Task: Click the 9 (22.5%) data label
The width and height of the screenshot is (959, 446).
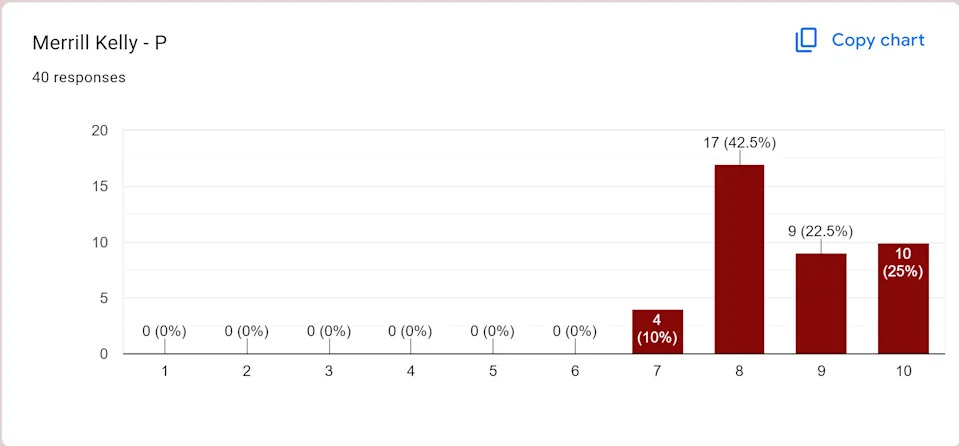Action: click(820, 231)
